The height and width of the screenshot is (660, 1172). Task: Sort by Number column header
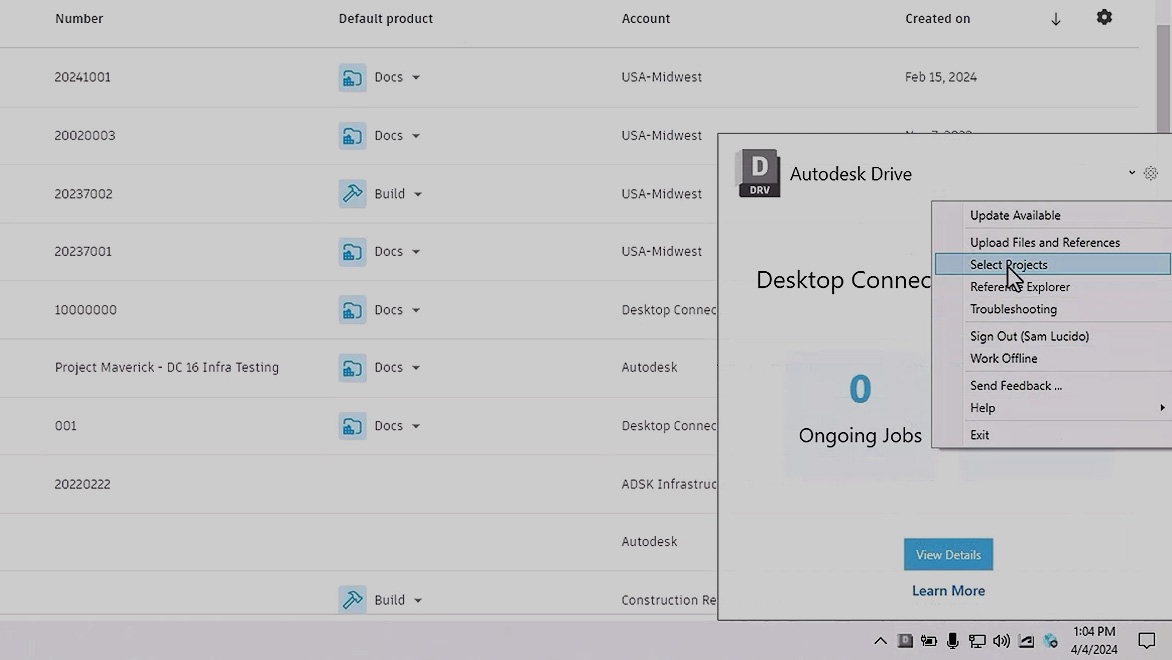79,19
